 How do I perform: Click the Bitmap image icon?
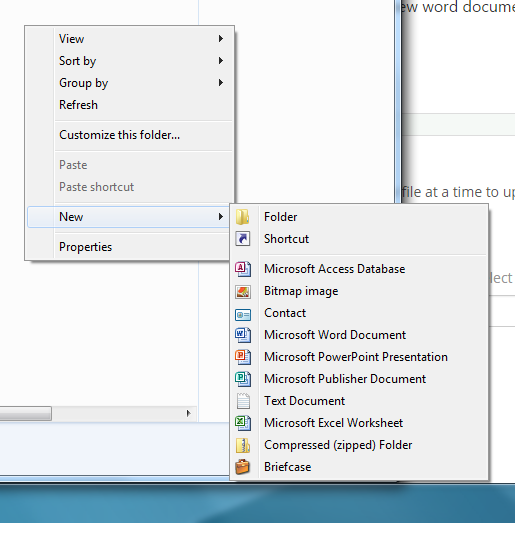tap(242, 291)
